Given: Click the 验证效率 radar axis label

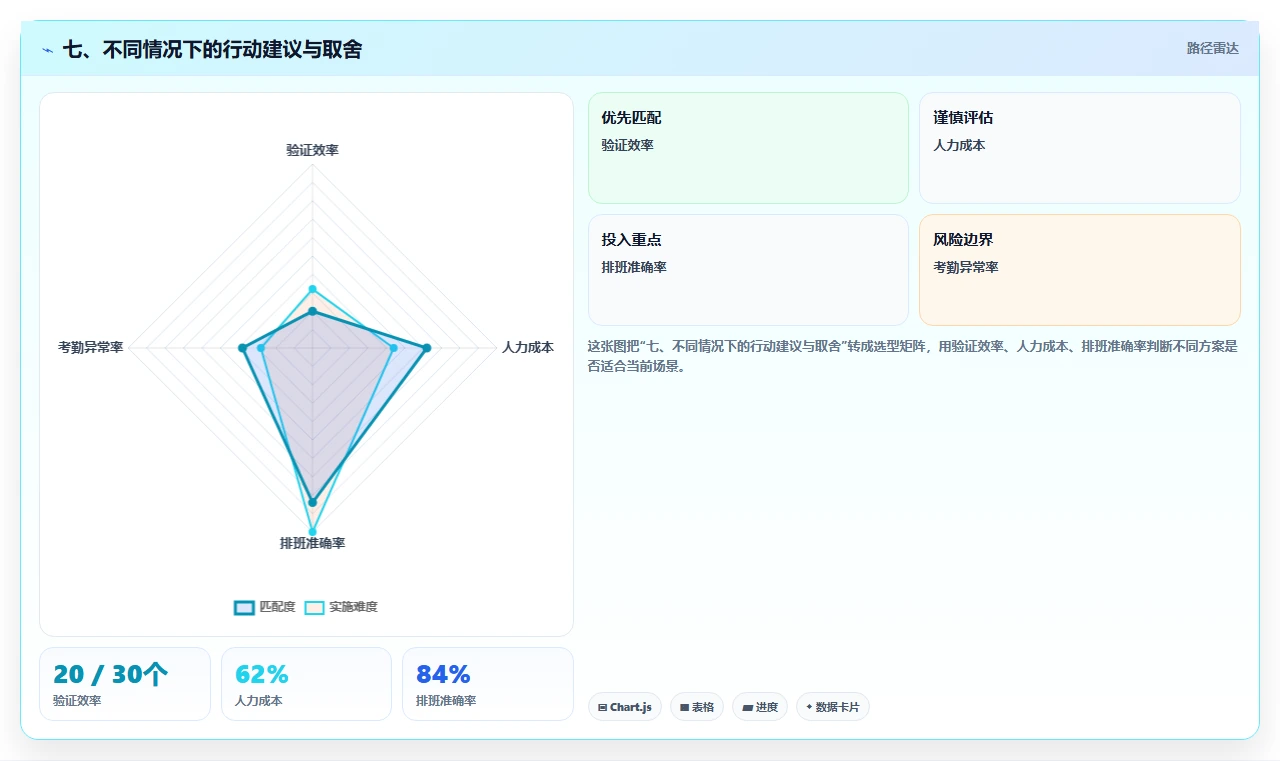Looking at the screenshot, I should click(x=312, y=150).
